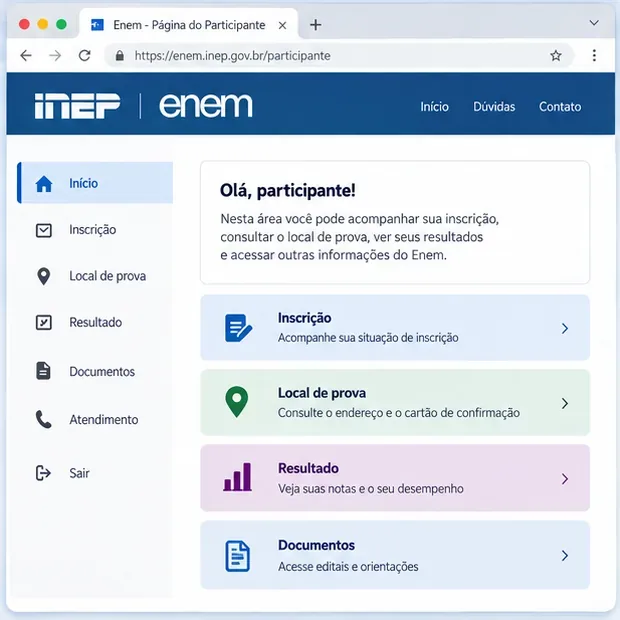Click the green maximize window button
The width and height of the screenshot is (620, 620).
(61, 24)
